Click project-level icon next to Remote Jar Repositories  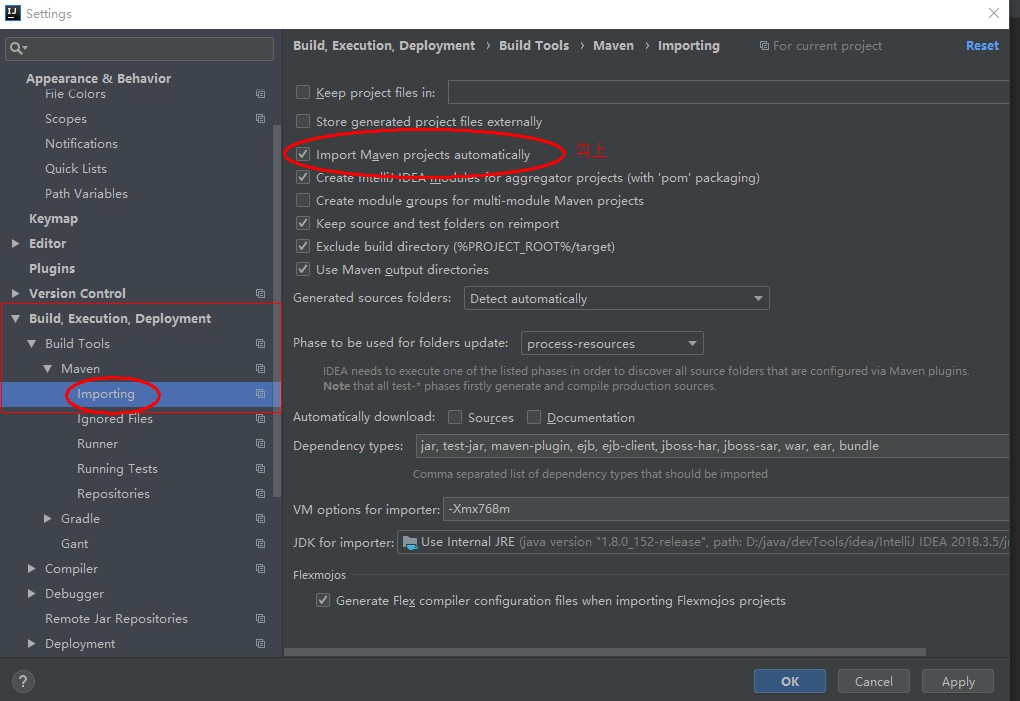point(260,618)
